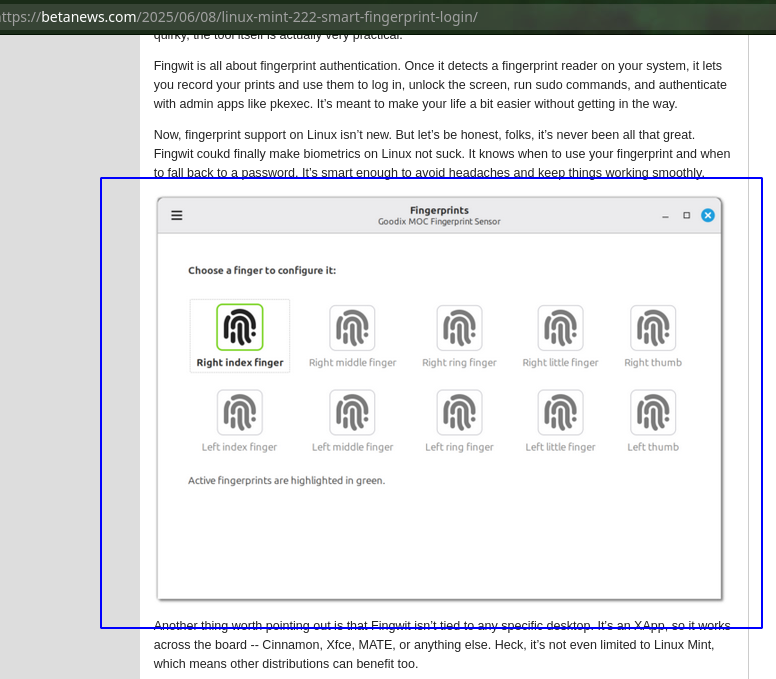Select the Right index finger fingerprint icon
The image size is (776, 679).
tap(240, 328)
